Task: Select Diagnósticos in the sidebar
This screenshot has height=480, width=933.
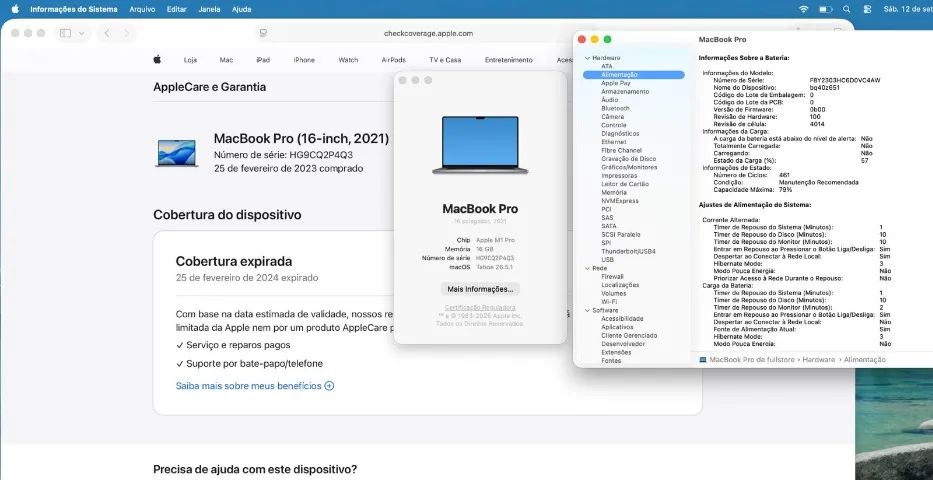Action: click(620, 134)
